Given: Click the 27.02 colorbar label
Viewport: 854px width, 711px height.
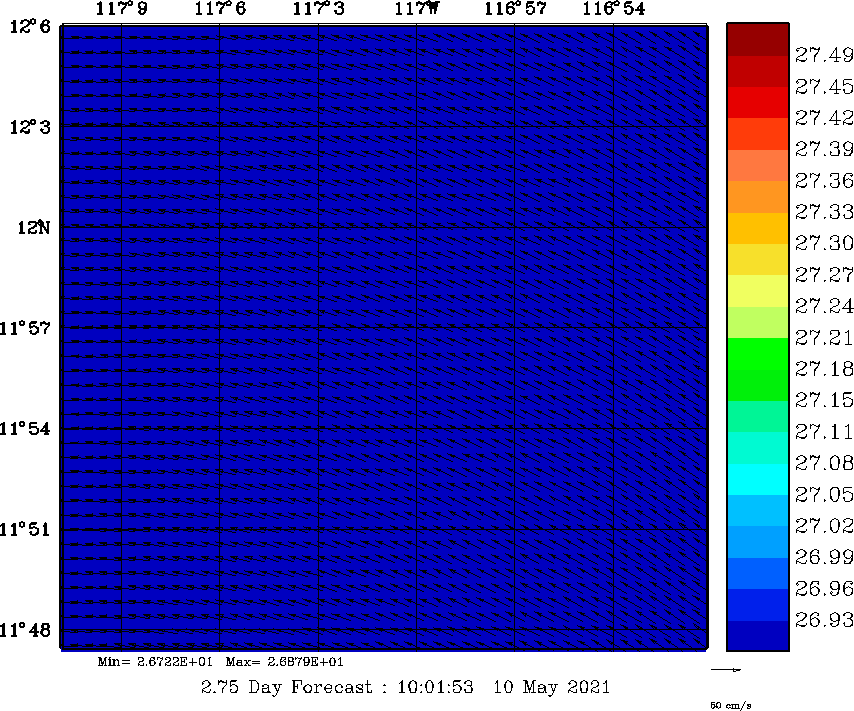Looking at the screenshot, I should (824, 526).
